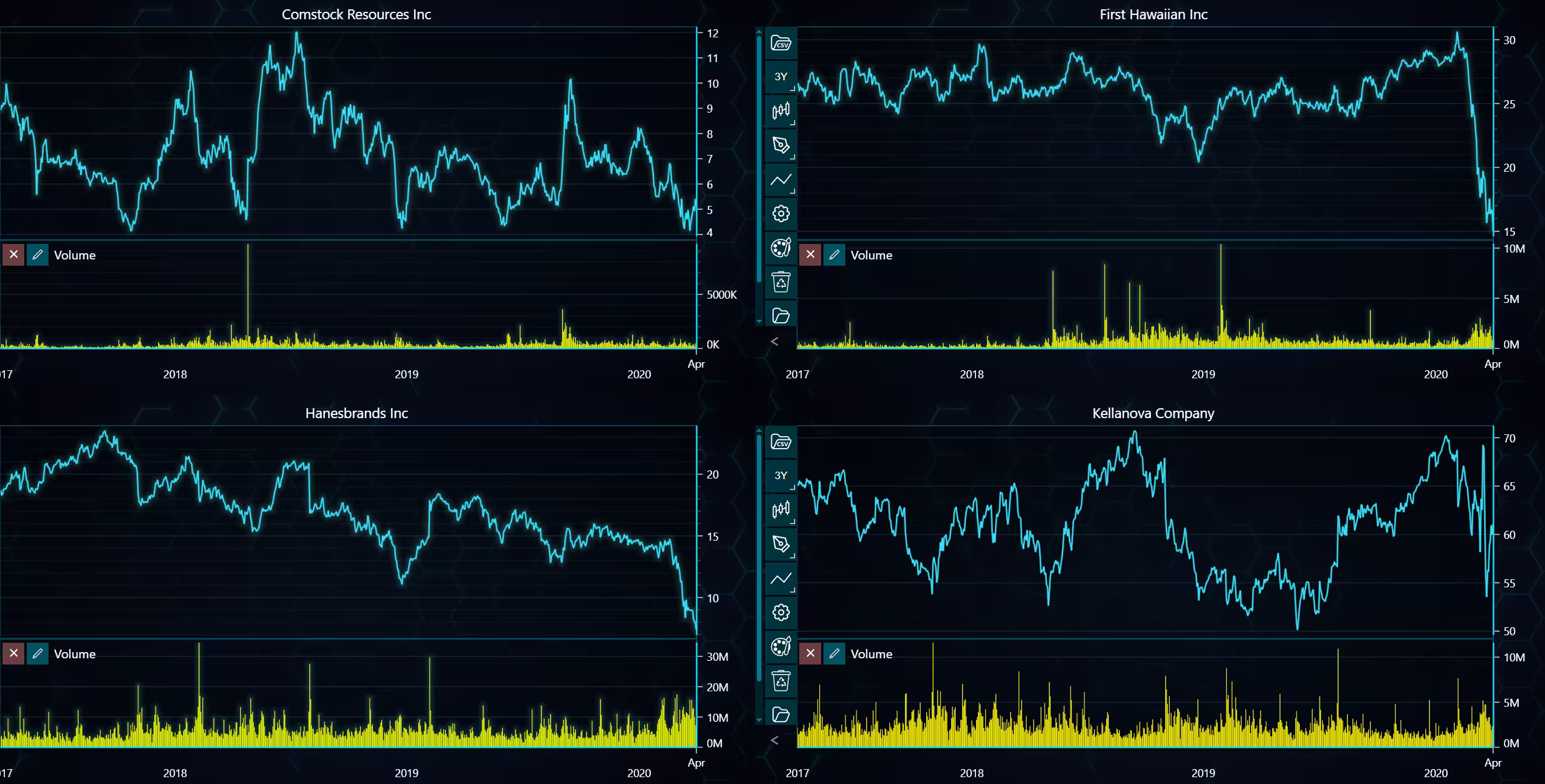
Task: Click the 30M volume axis label on Hanesbrands
Action: click(x=717, y=656)
